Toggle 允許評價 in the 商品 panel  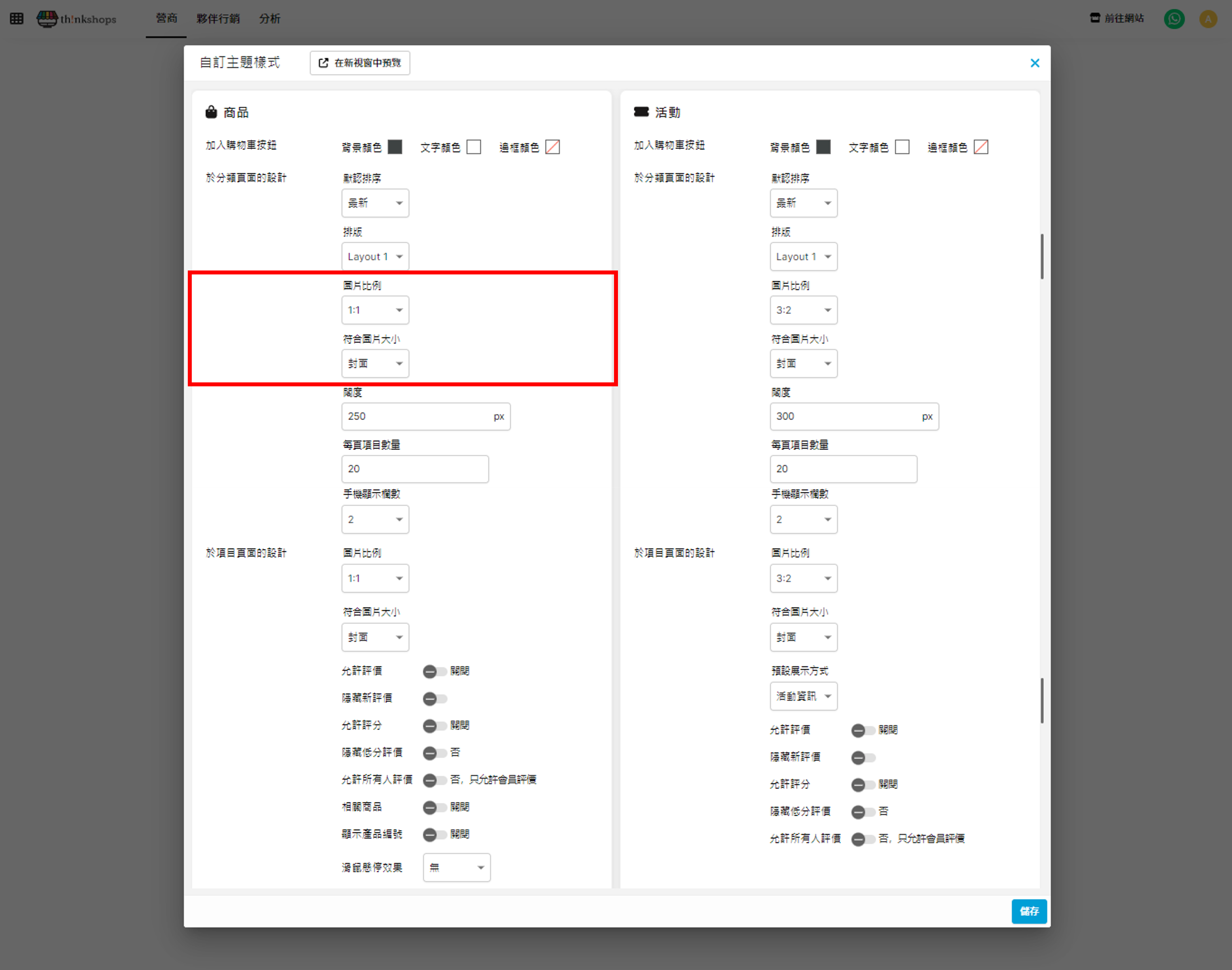(x=434, y=671)
